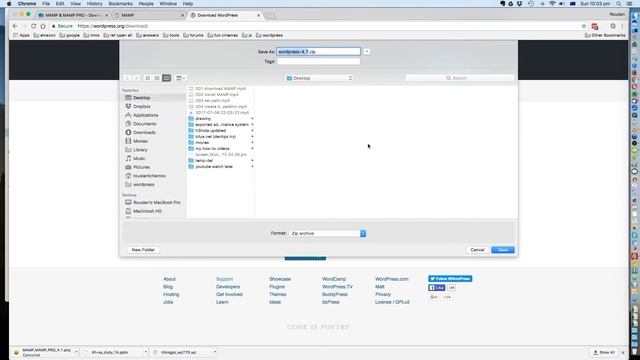
Task: Open options arrow for MAMP_MAMP_PRO download item
Action: (x=76, y=352)
